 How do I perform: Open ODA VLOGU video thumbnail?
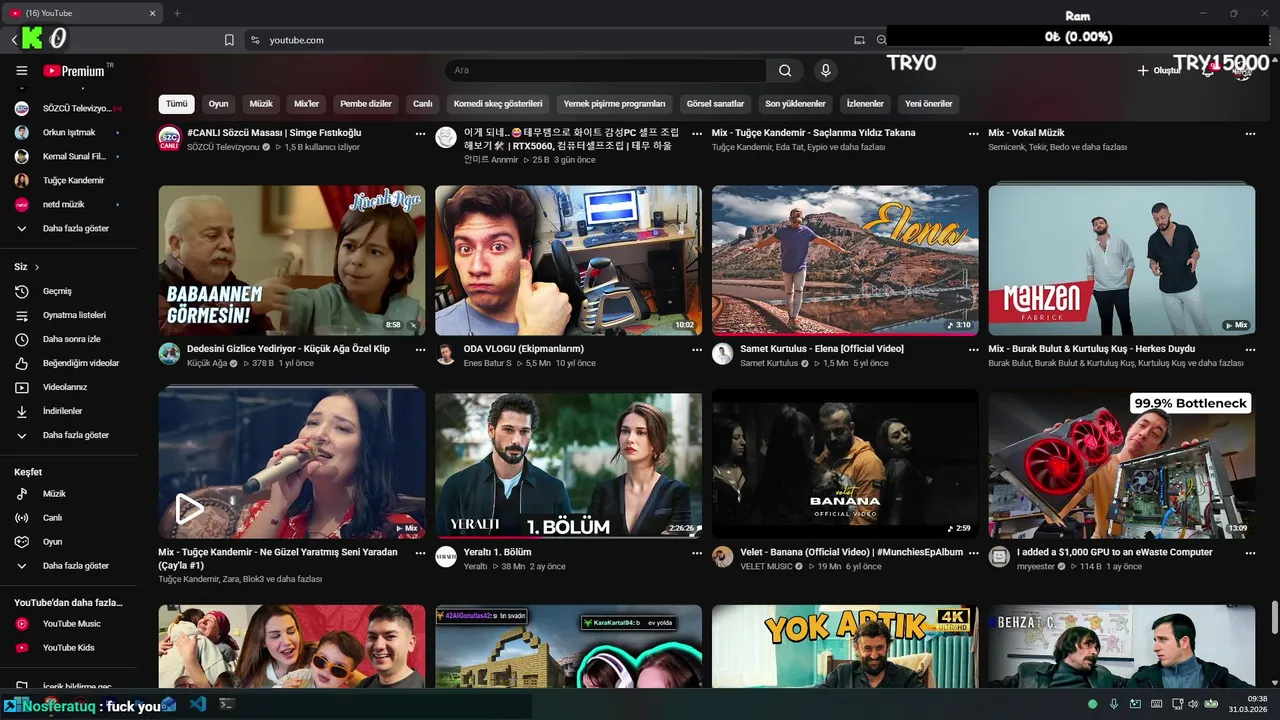pos(568,260)
